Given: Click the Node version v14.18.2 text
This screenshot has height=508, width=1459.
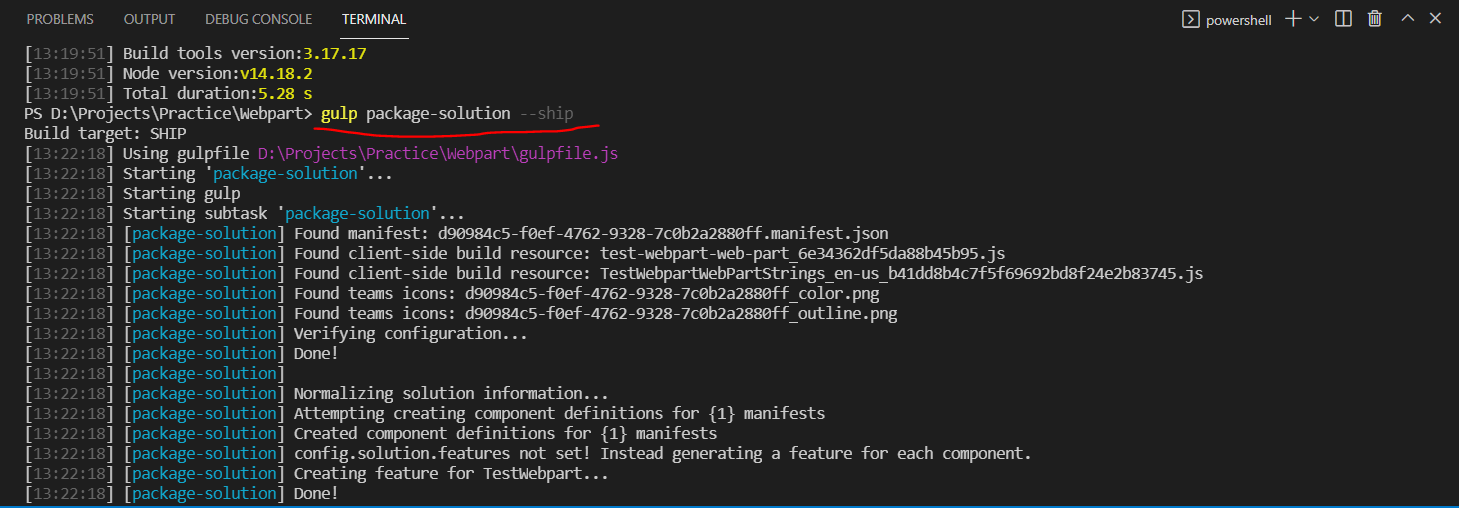Looking at the screenshot, I should coord(276,73).
